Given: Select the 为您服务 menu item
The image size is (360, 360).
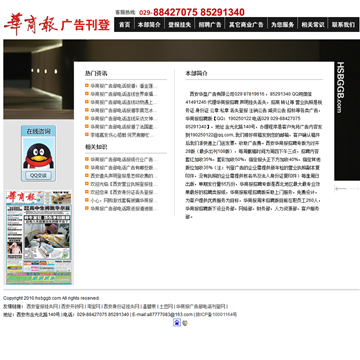Looking at the screenshot, I should [282, 25].
